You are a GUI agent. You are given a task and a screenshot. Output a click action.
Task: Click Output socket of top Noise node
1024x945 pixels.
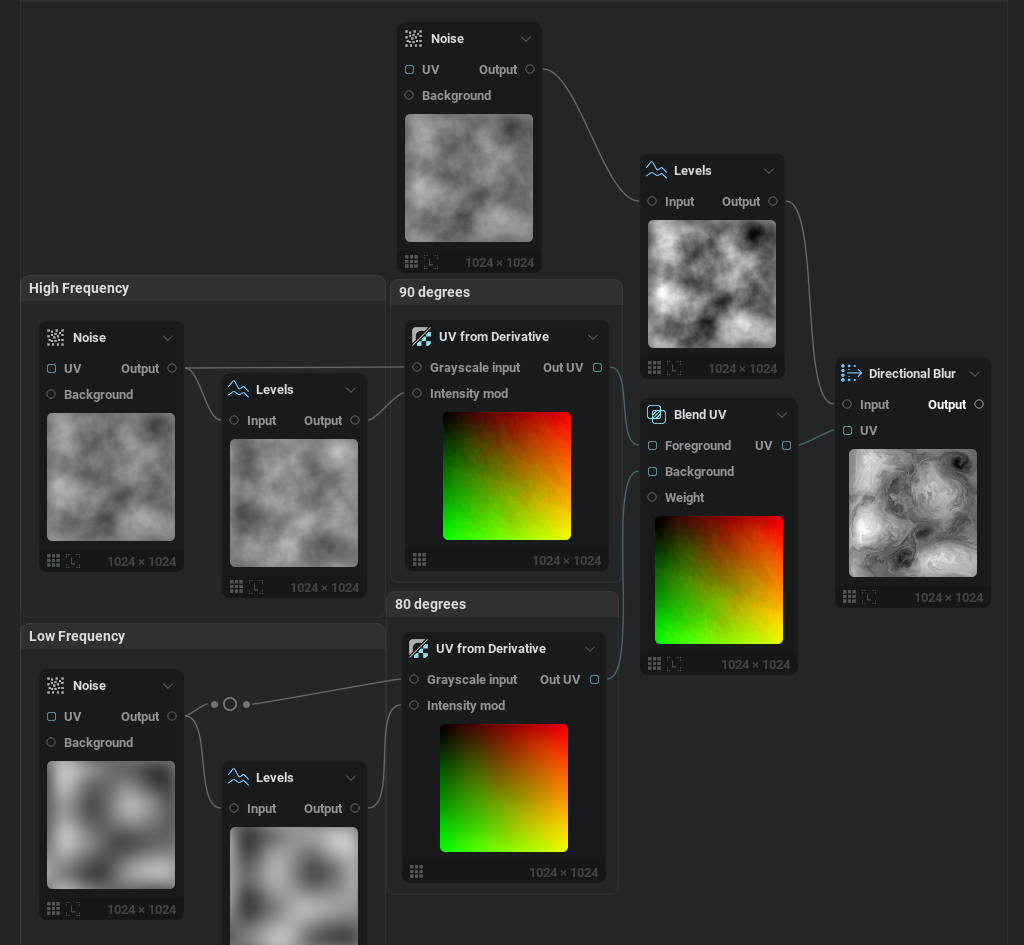[530, 70]
